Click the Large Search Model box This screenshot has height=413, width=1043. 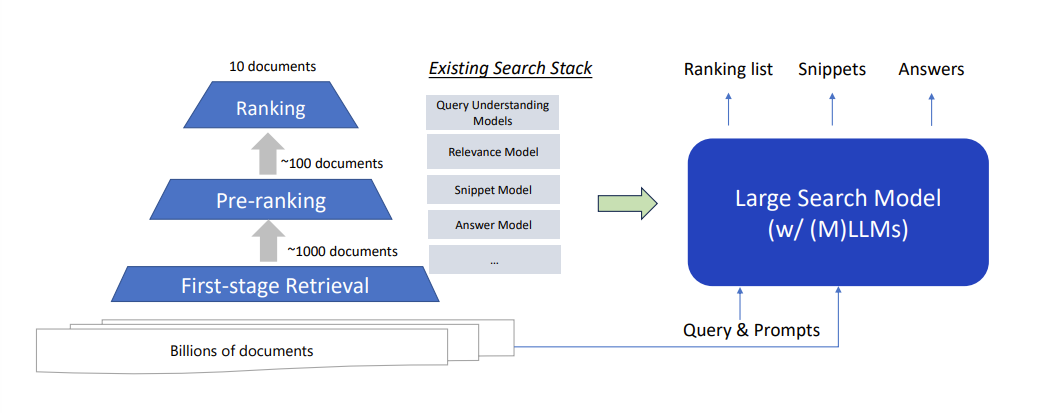[x=838, y=212]
